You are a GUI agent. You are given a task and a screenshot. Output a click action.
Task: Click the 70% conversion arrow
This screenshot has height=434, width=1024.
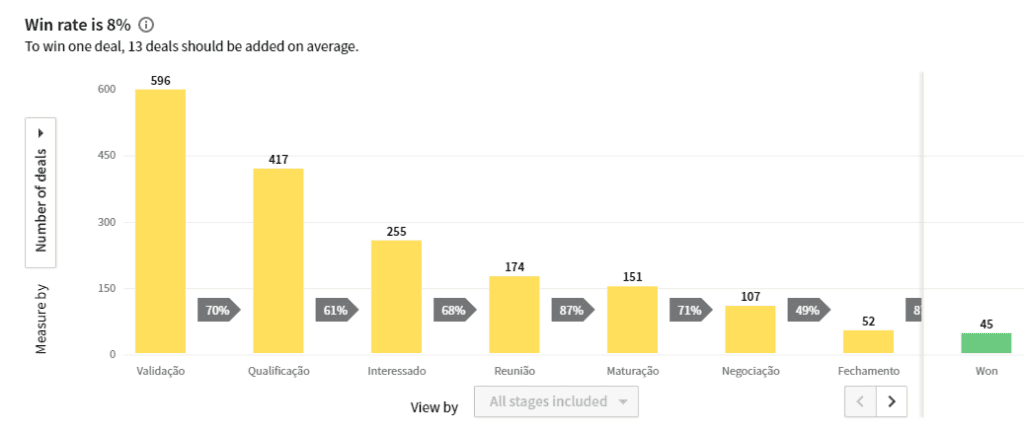pos(219,310)
